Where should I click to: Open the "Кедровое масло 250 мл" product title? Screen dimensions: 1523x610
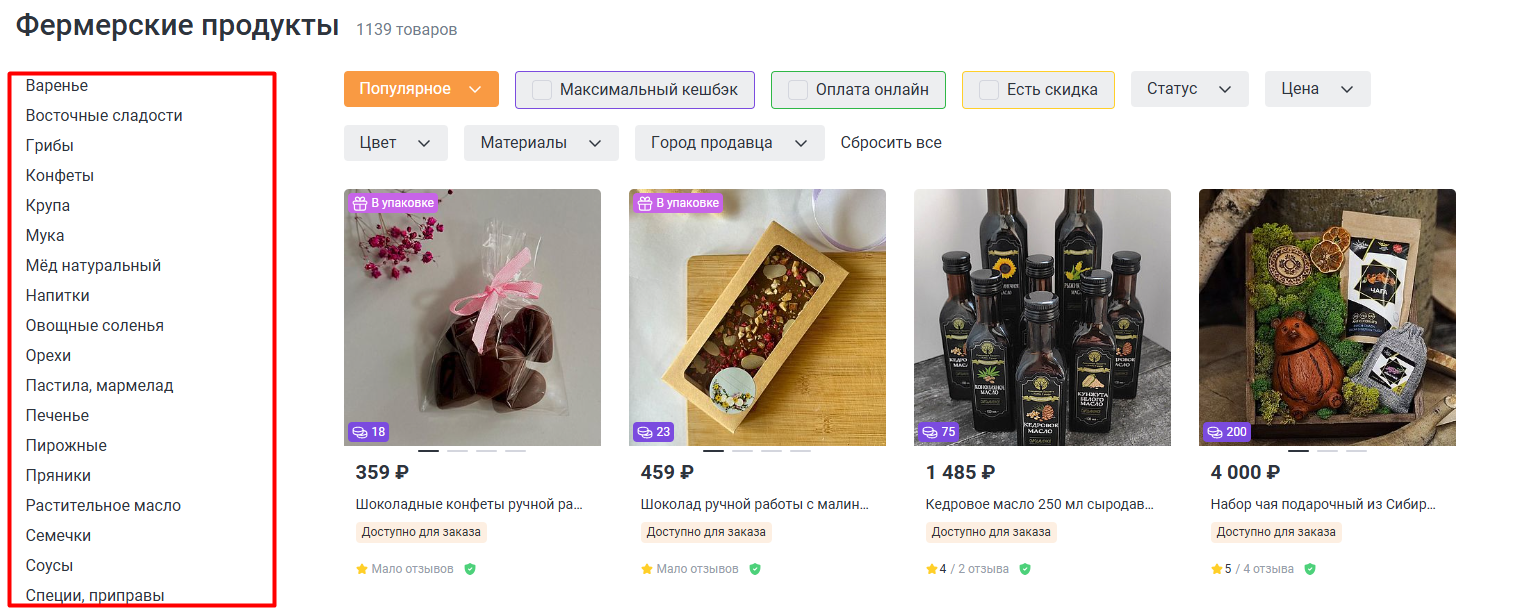coord(1040,505)
